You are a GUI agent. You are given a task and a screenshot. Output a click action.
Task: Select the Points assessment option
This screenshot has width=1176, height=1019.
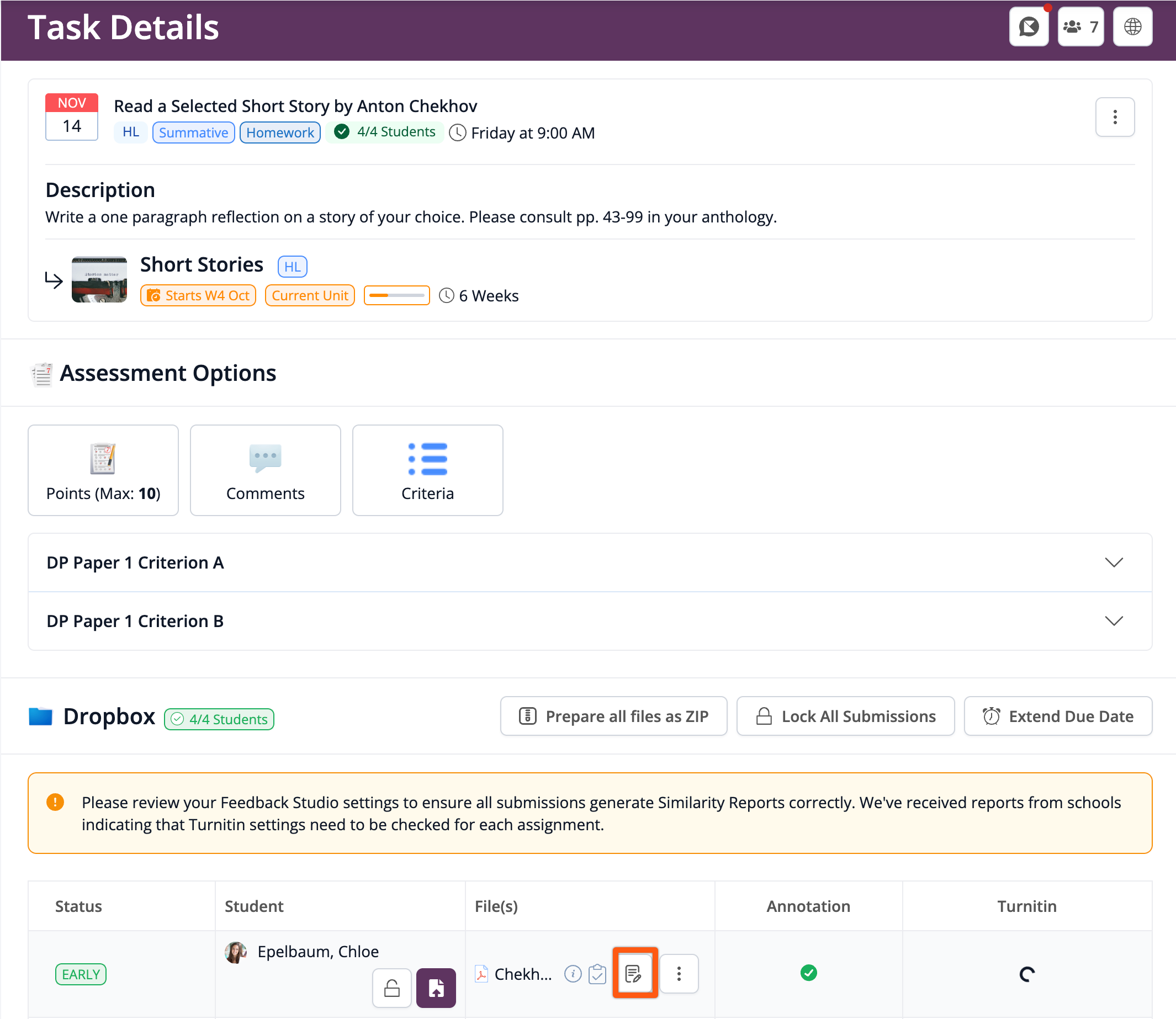(103, 470)
